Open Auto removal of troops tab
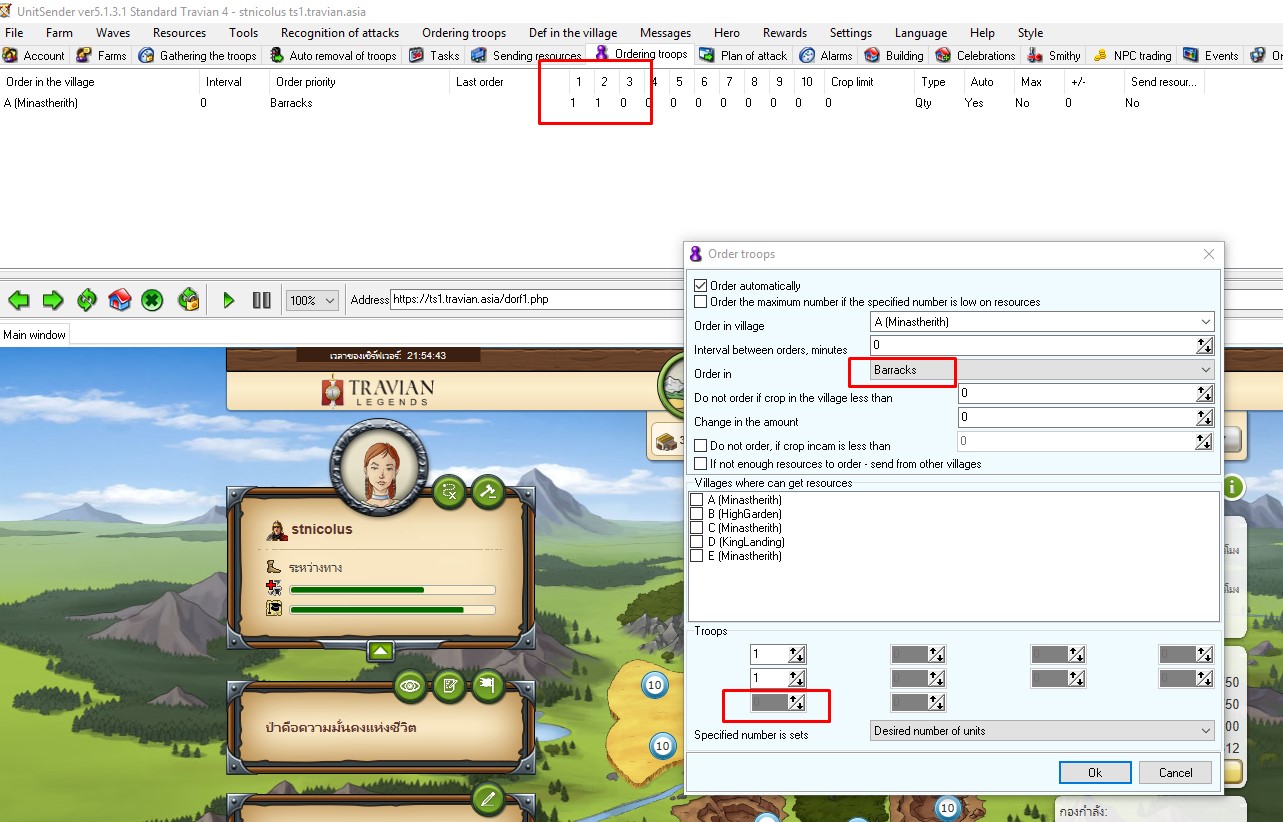Screen dimensions: 1283x822 pos(333,55)
